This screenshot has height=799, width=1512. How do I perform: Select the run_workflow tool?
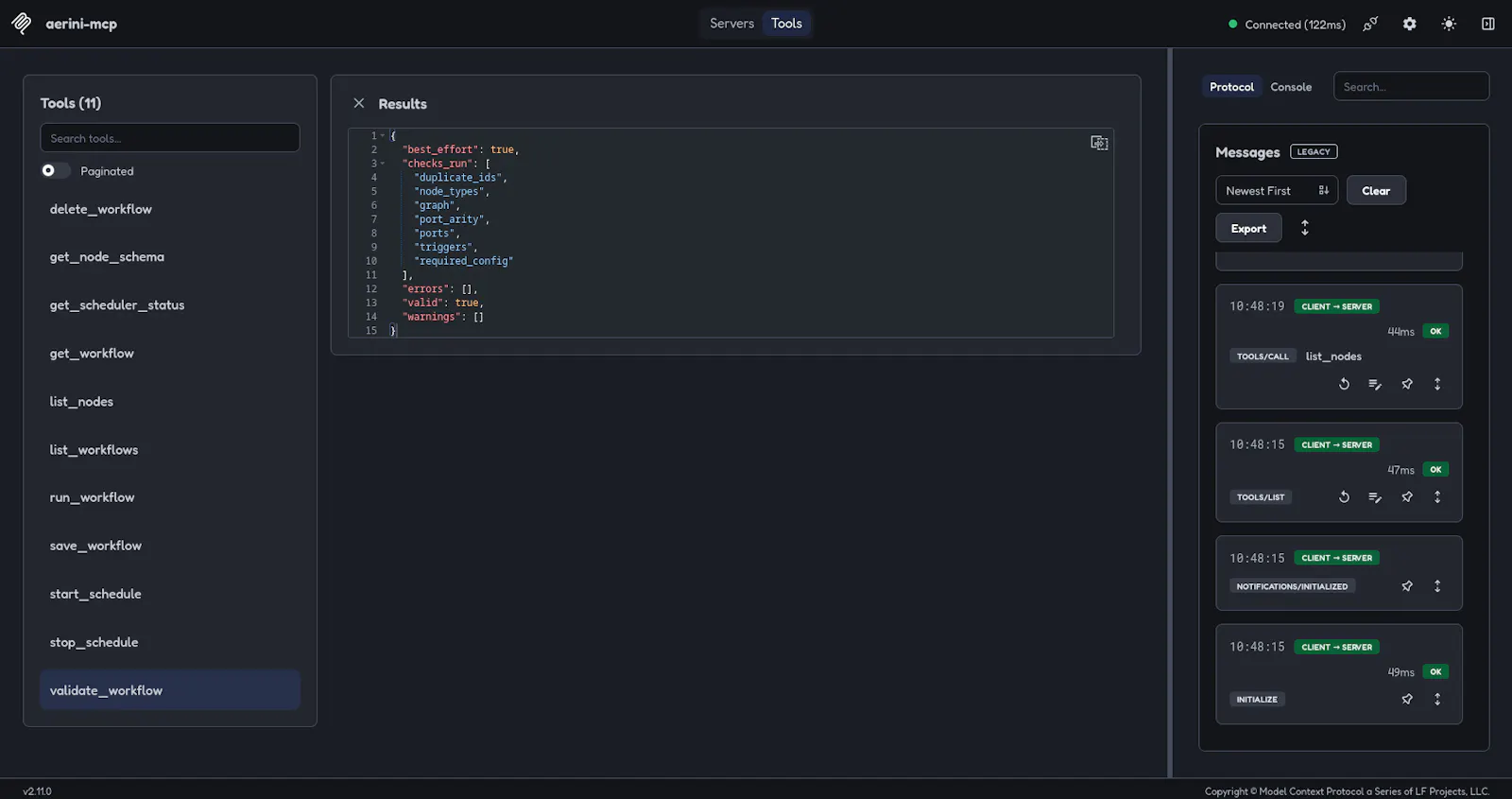(170, 496)
